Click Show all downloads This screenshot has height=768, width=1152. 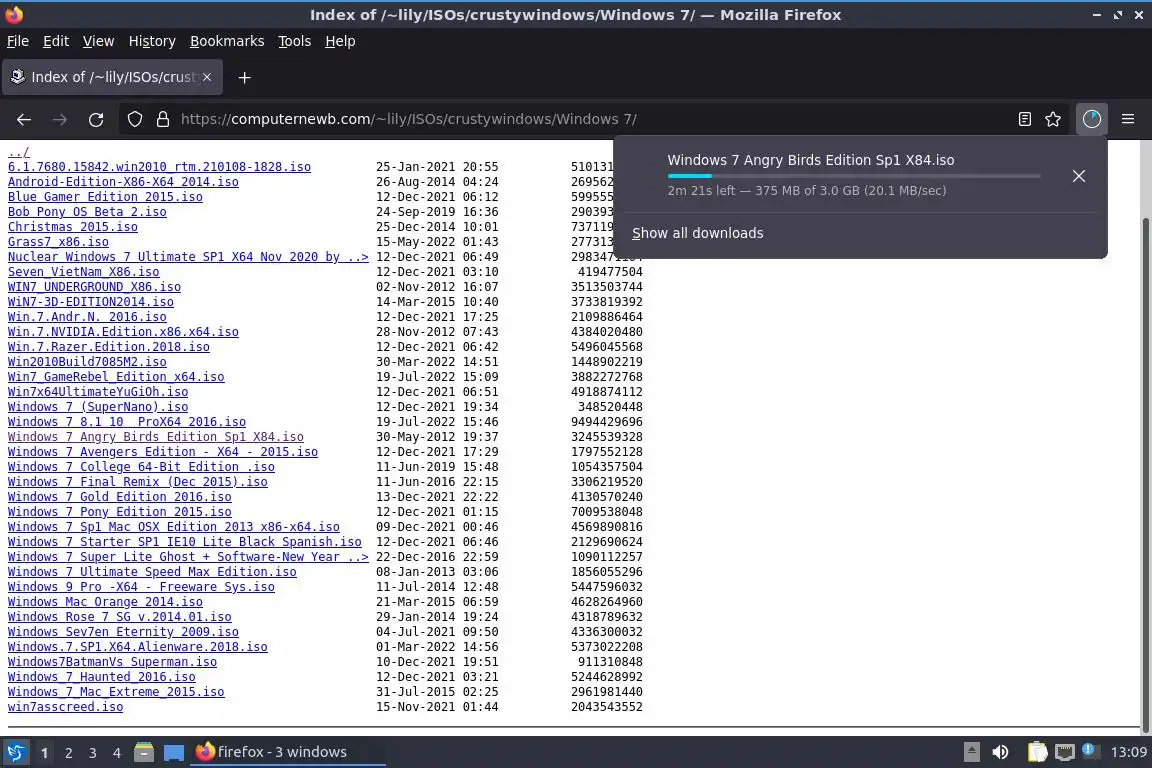[x=697, y=233]
